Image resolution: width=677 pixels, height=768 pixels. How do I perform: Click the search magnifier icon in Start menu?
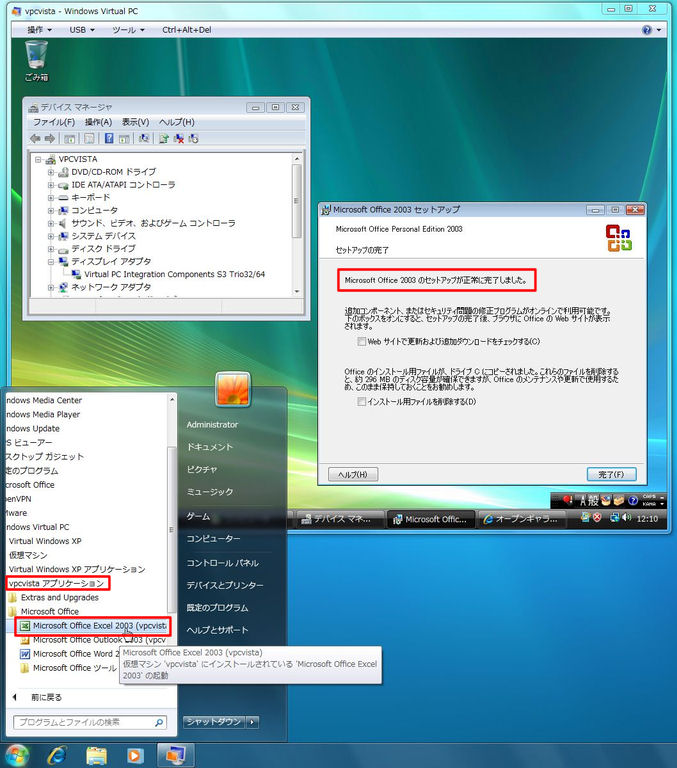tap(159, 722)
